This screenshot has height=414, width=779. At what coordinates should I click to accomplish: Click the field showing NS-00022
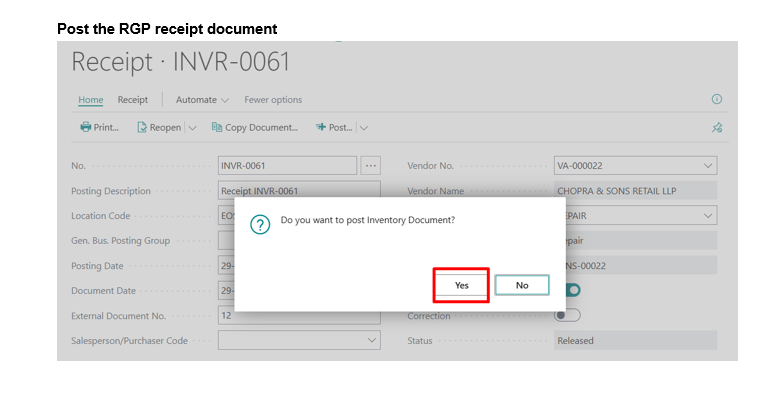[641, 266]
